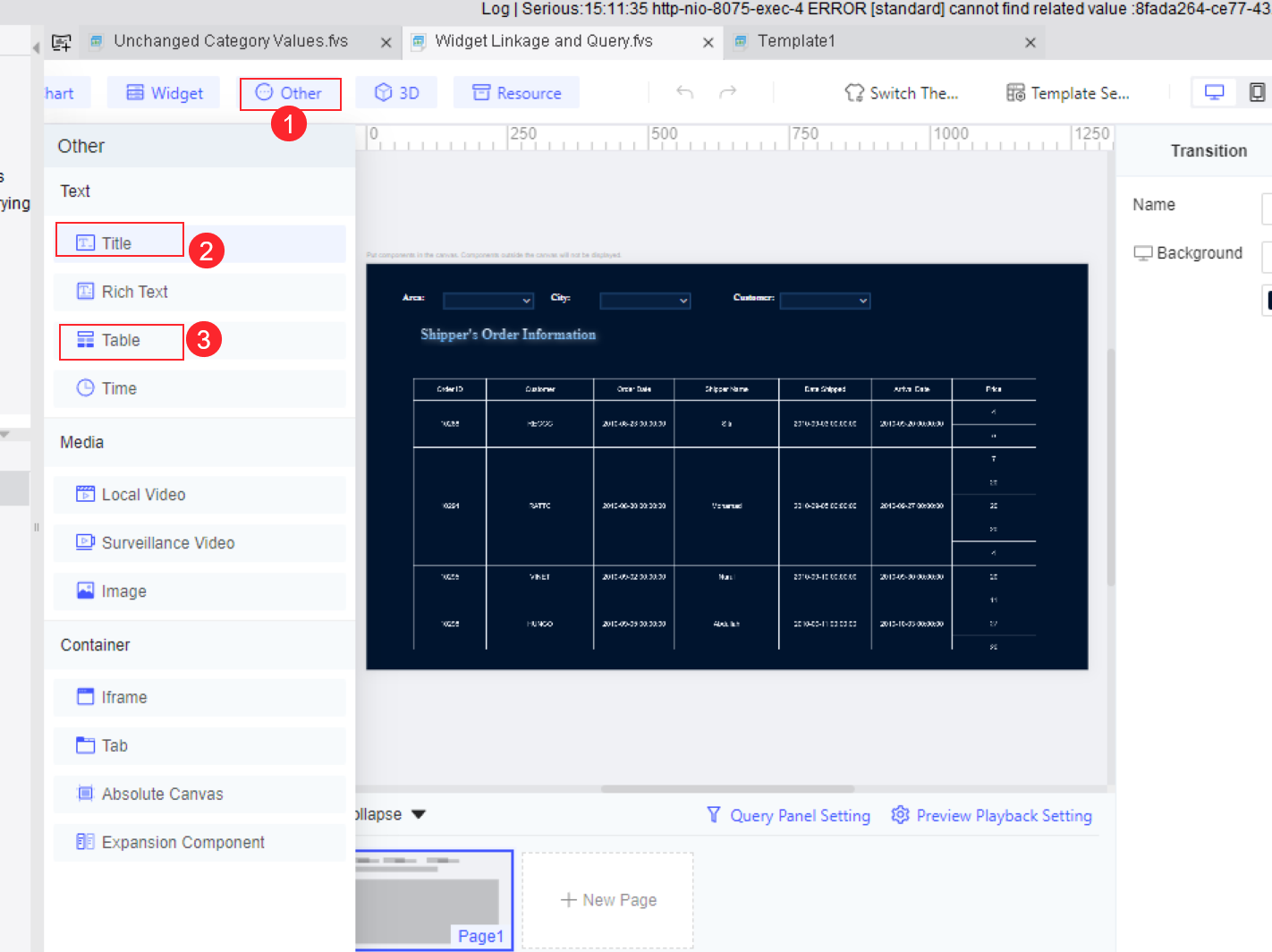Add a New Page
This screenshot has height=952, width=1272.
pos(608,900)
